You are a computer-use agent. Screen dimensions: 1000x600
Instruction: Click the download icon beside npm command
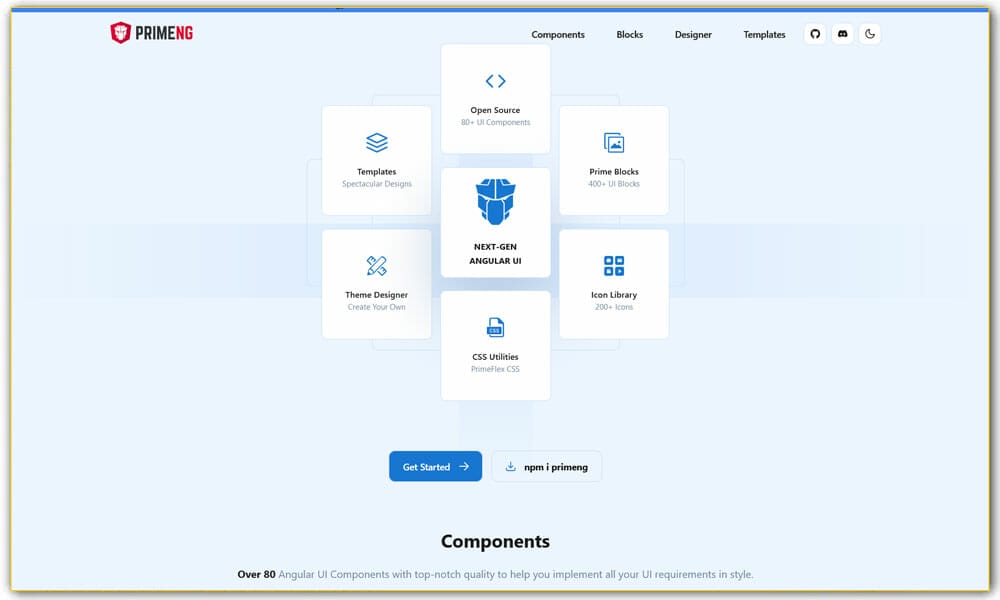(511, 467)
